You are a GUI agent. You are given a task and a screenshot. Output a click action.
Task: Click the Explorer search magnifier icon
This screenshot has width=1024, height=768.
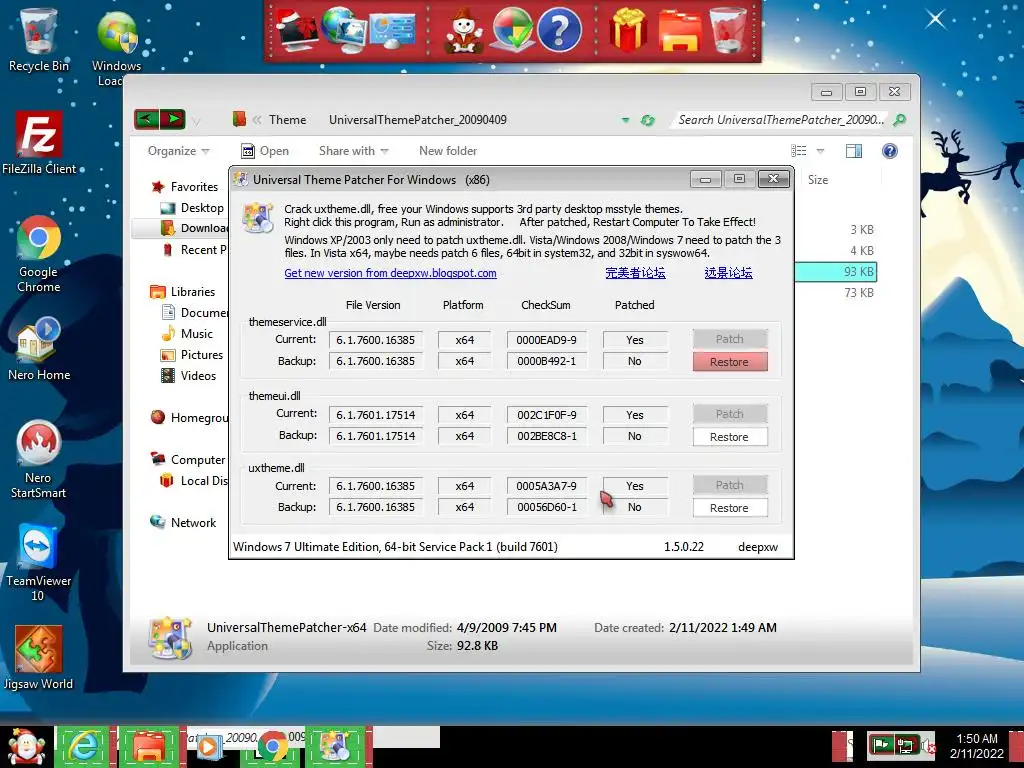[899, 120]
